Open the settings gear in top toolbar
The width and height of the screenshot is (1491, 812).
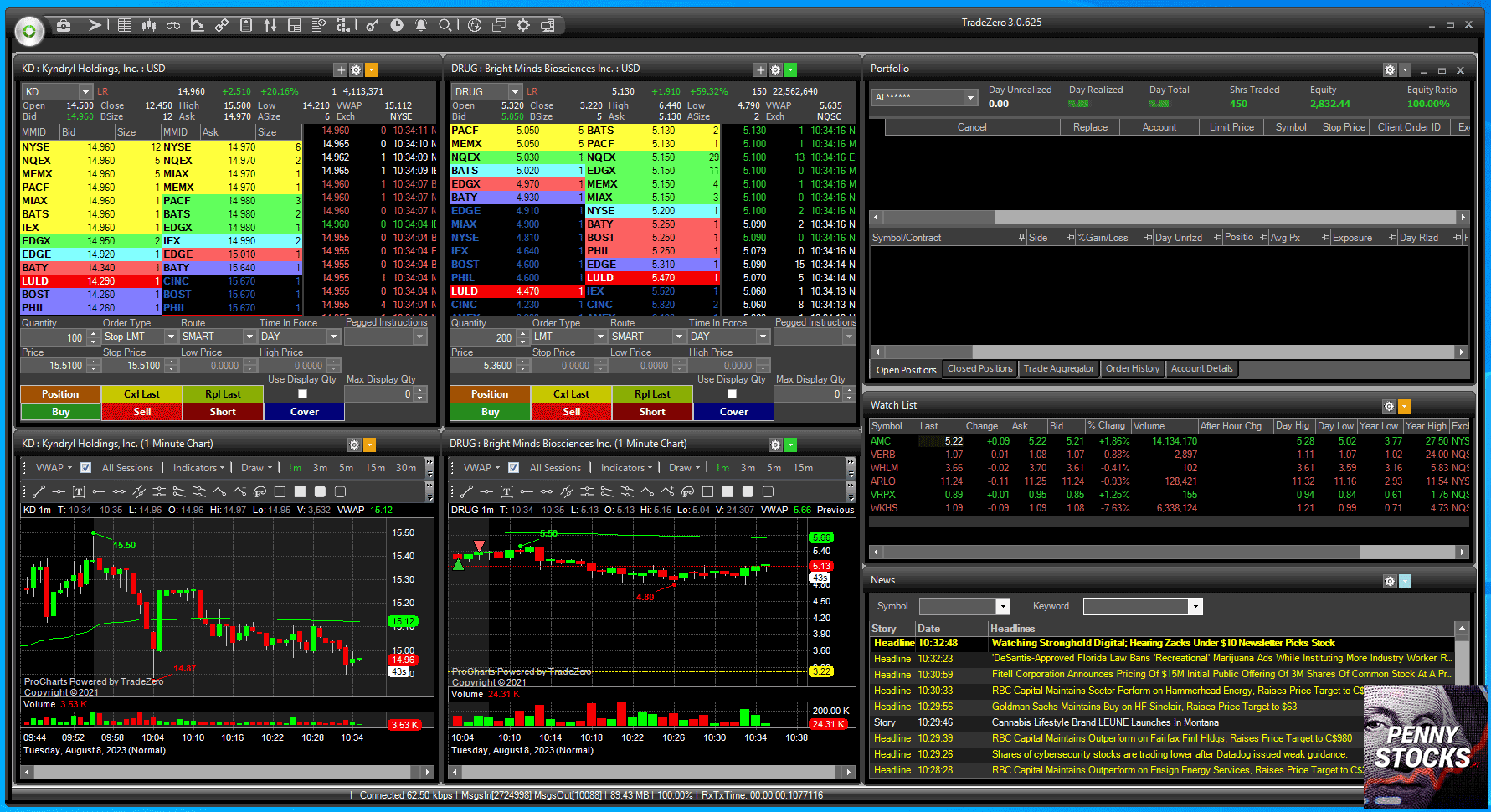tap(523, 25)
